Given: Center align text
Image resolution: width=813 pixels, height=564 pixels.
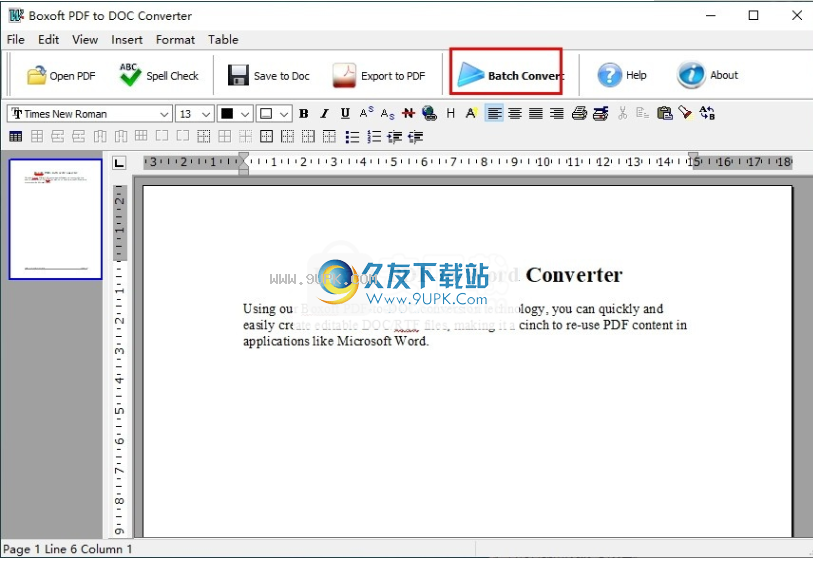Looking at the screenshot, I should 515,114.
